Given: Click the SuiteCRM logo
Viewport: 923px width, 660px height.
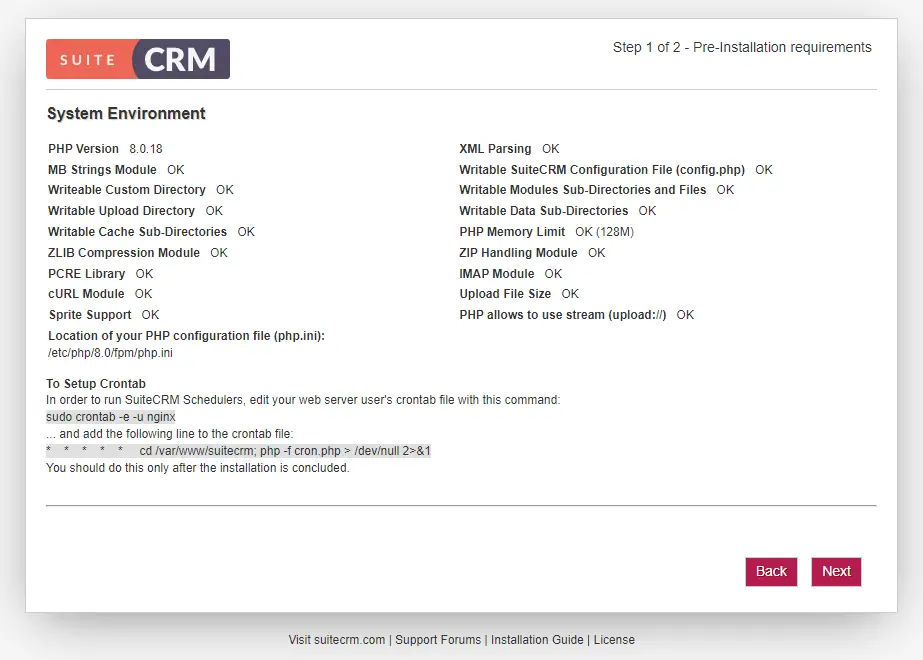Looking at the screenshot, I should [138, 59].
